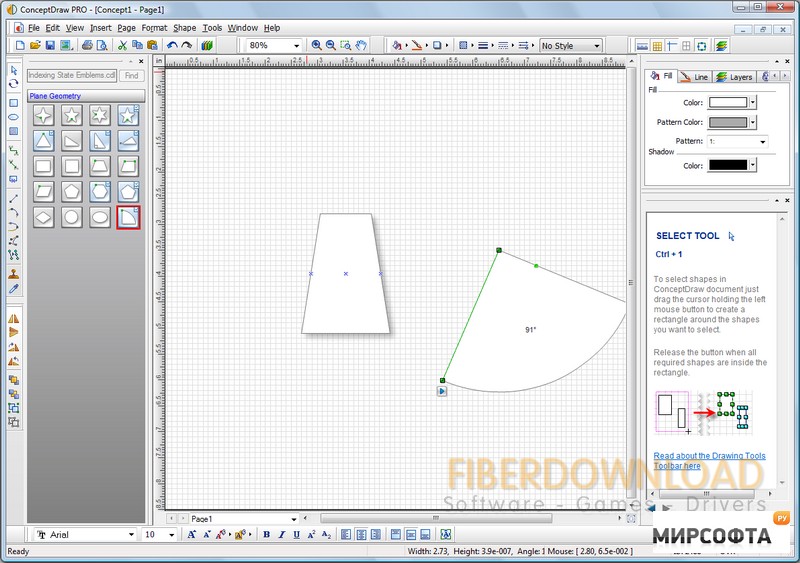Click the Zoom In magnifier

point(316,45)
